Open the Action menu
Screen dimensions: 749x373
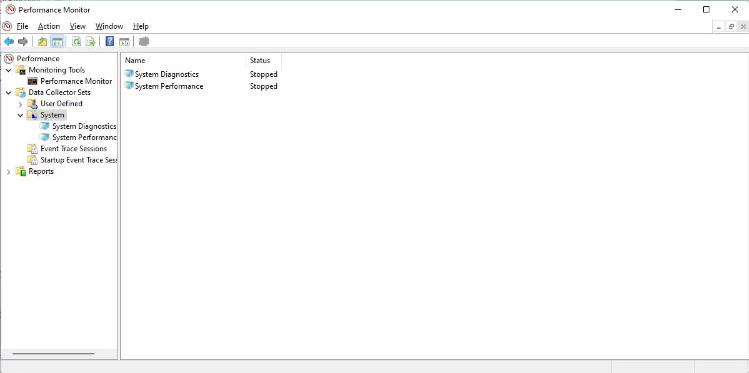pyautogui.click(x=49, y=26)
